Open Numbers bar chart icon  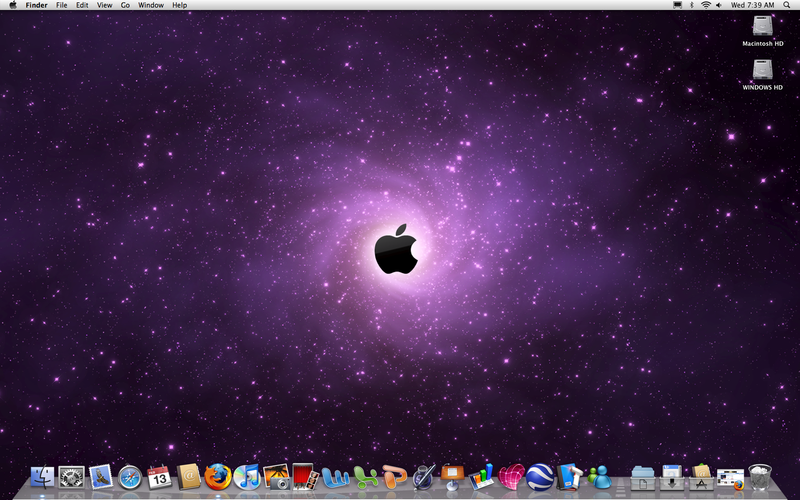tap(482, 477)
